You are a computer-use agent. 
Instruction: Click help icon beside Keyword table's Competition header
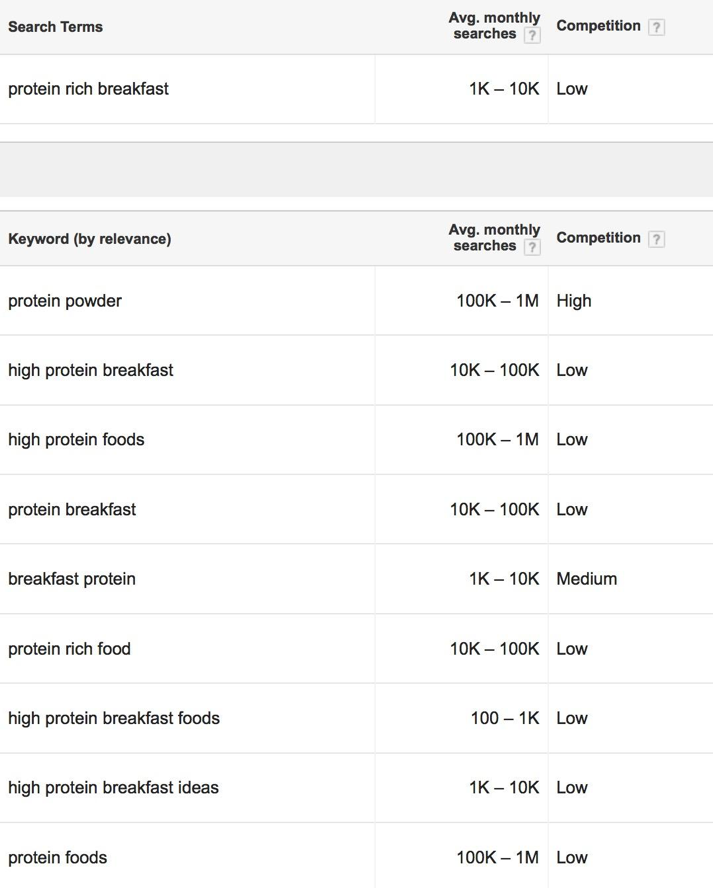tap(656, 239)
